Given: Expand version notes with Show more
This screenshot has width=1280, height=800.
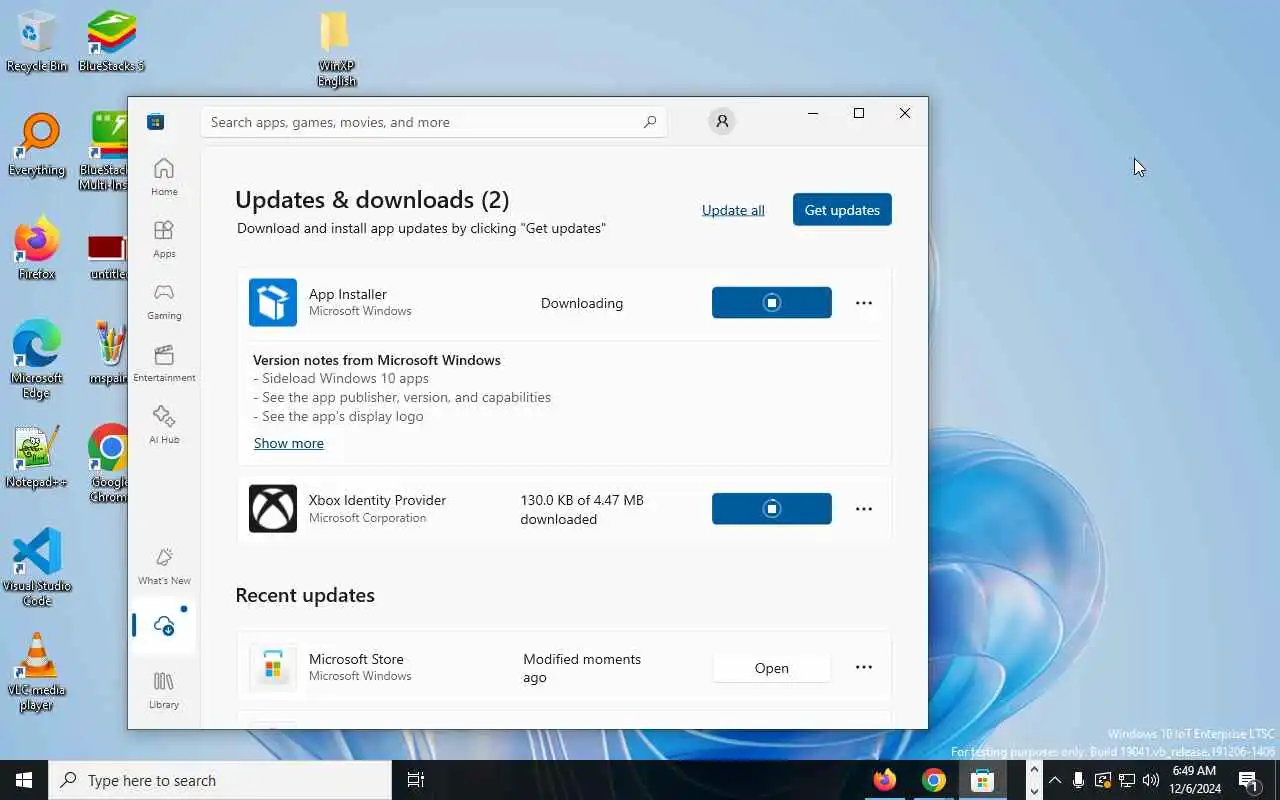Looking at the screenshot, I should point(288,443).
